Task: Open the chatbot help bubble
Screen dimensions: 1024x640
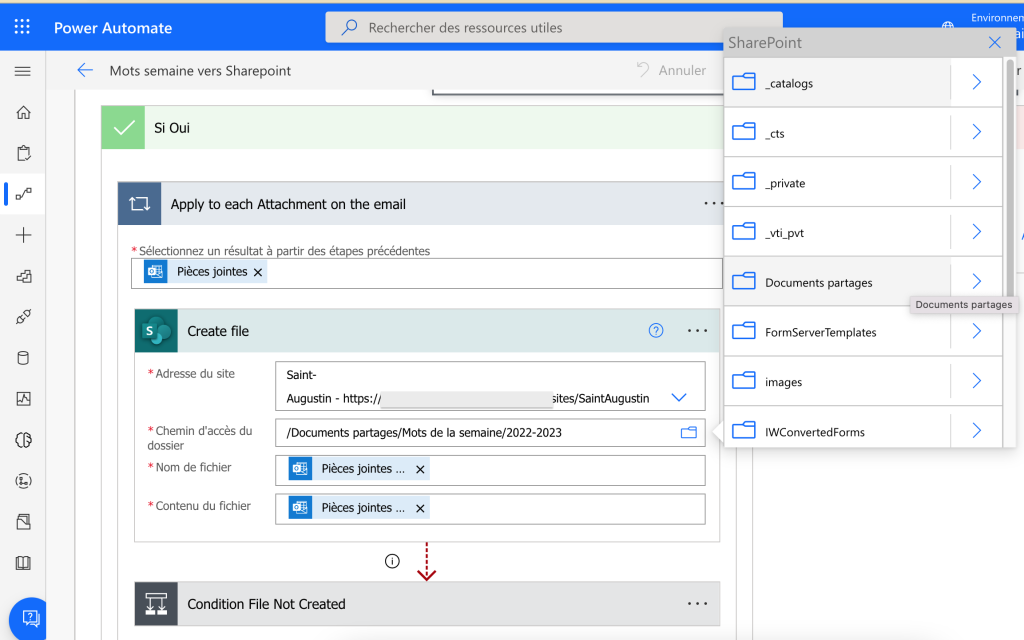Action: click(30, 618)
